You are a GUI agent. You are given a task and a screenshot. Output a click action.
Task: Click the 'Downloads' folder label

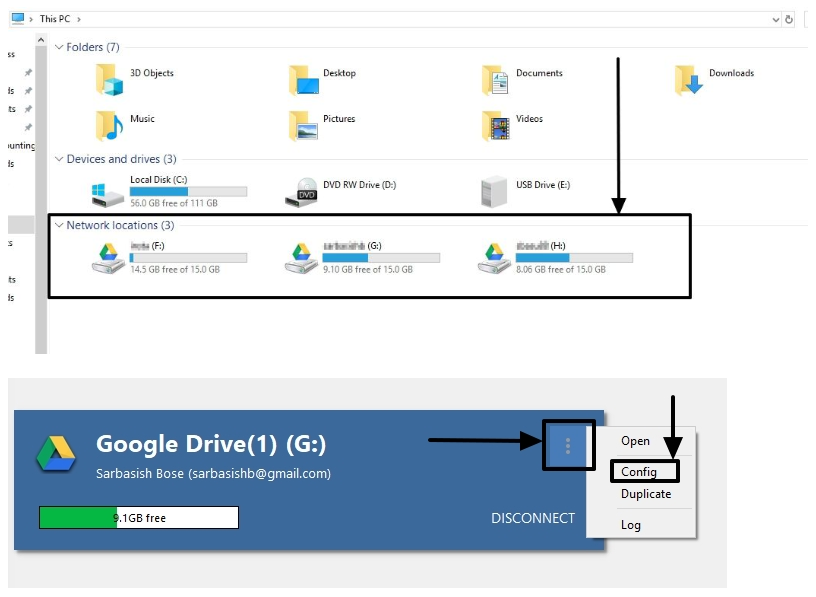click(x=731, y=73)
